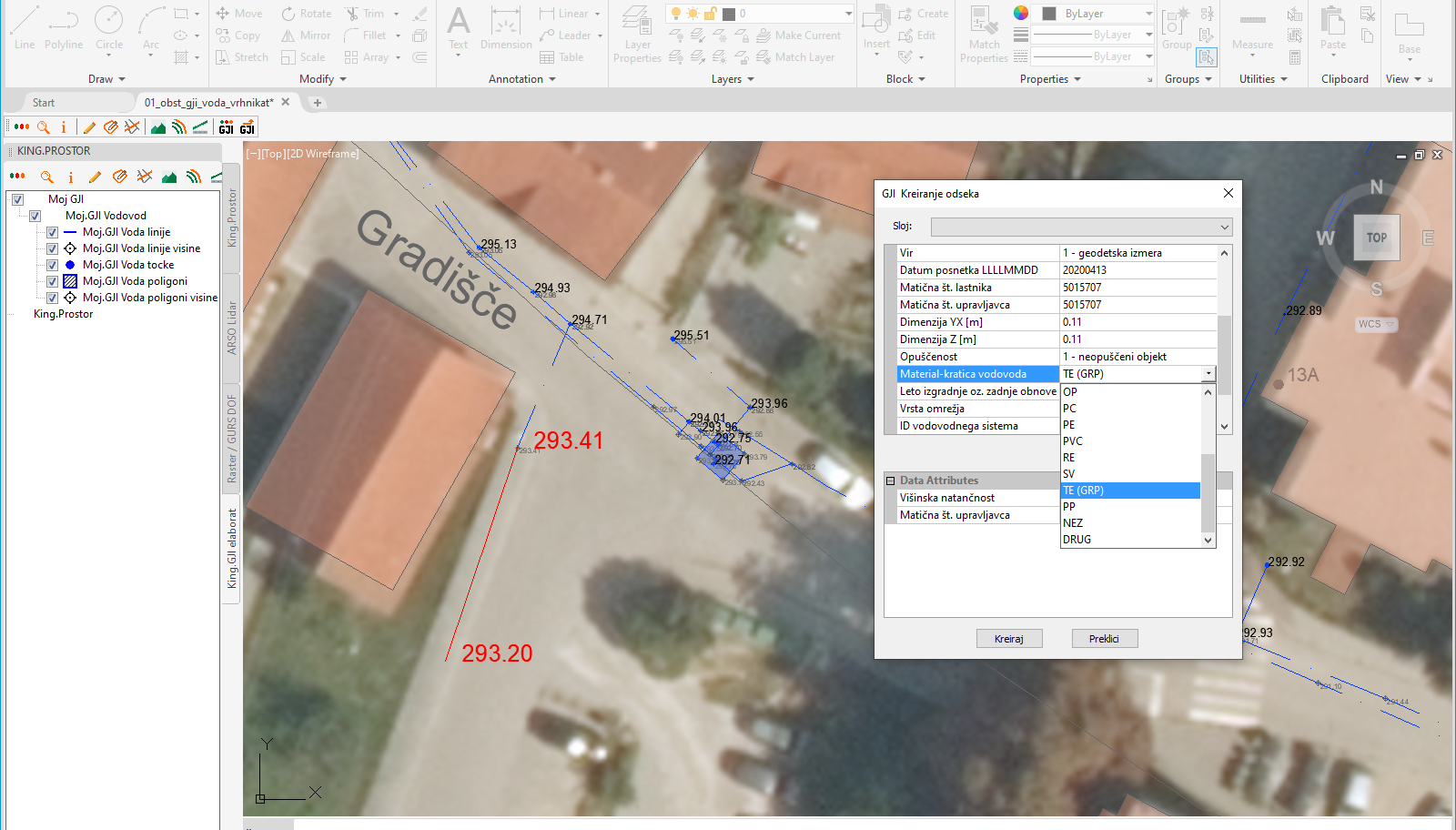
Task: Select the Dimension annotation tool
Action: coord(506,29)
